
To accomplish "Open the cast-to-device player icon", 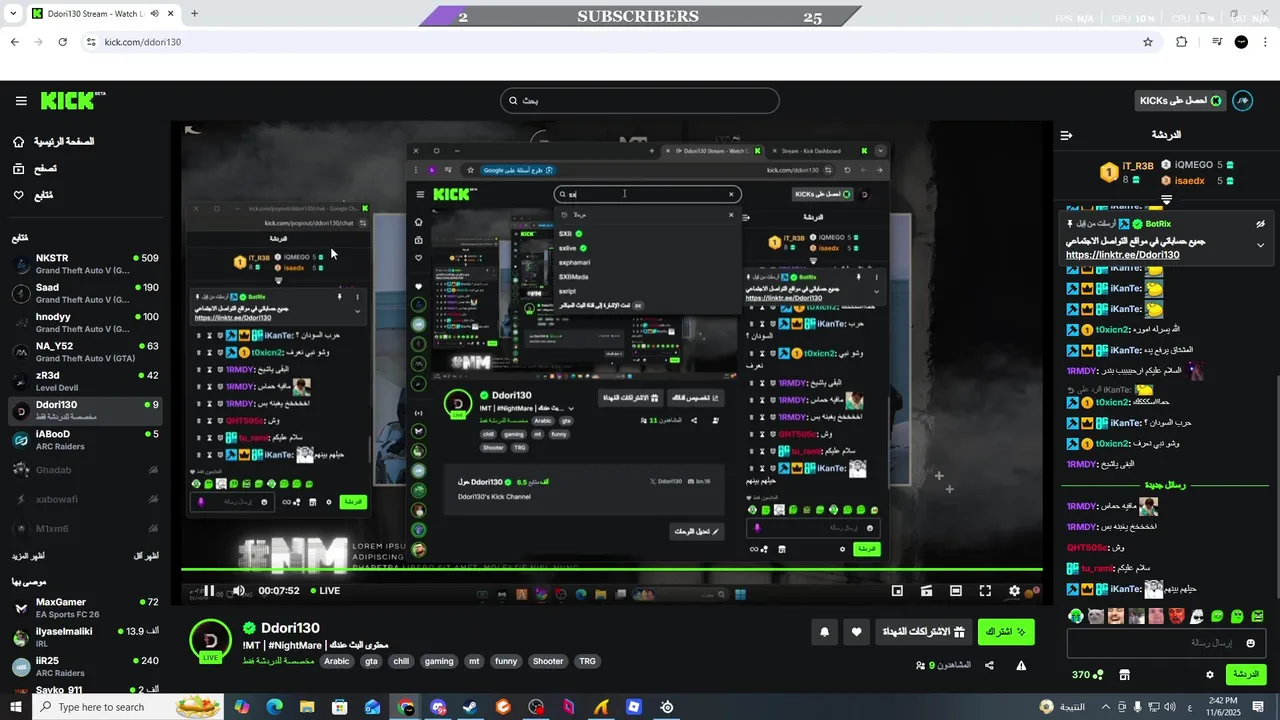I will pos(927,591).
